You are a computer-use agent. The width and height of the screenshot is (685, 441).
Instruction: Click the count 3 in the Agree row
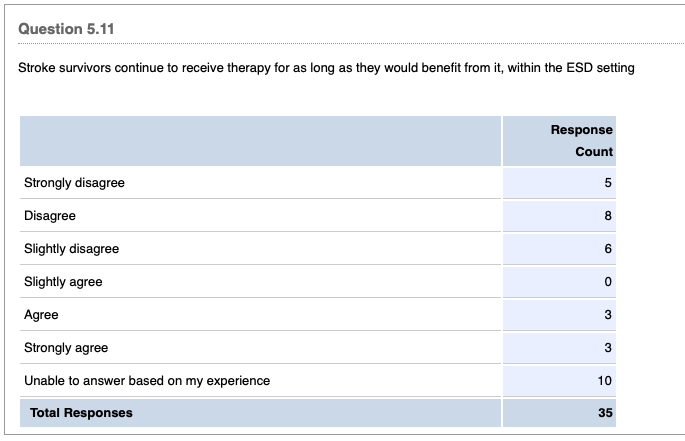pos(607,315)
